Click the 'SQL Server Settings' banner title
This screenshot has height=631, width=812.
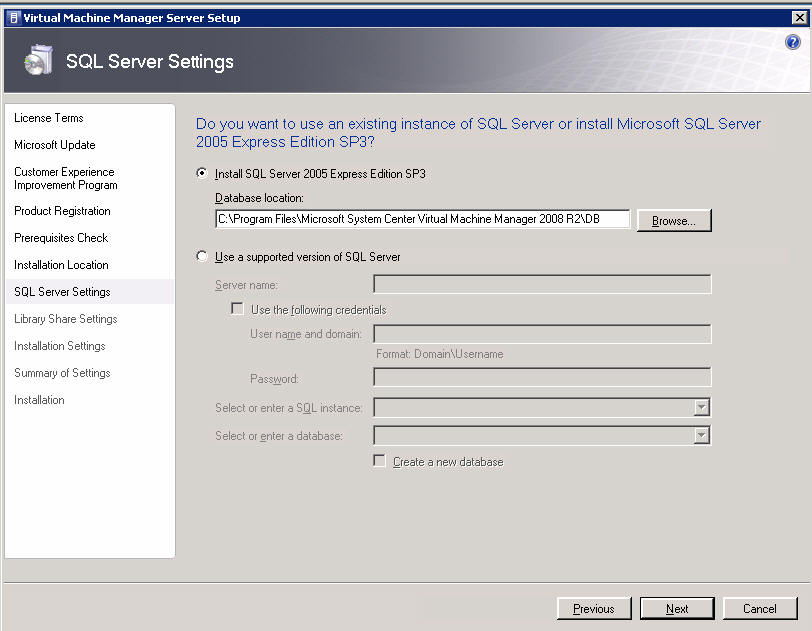(x=150, y=62)
